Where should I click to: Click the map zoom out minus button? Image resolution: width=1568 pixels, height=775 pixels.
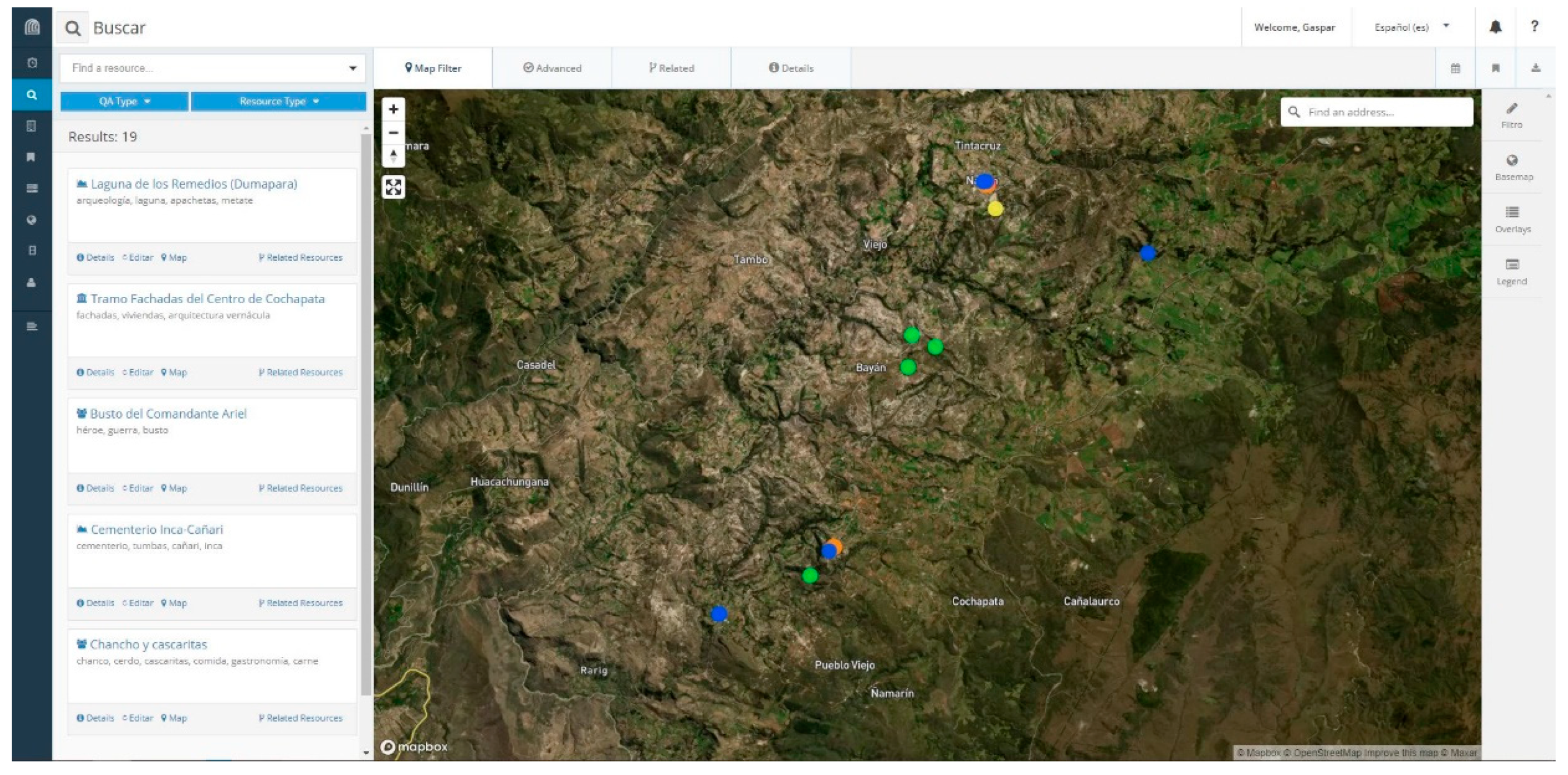tap(393, 133)
